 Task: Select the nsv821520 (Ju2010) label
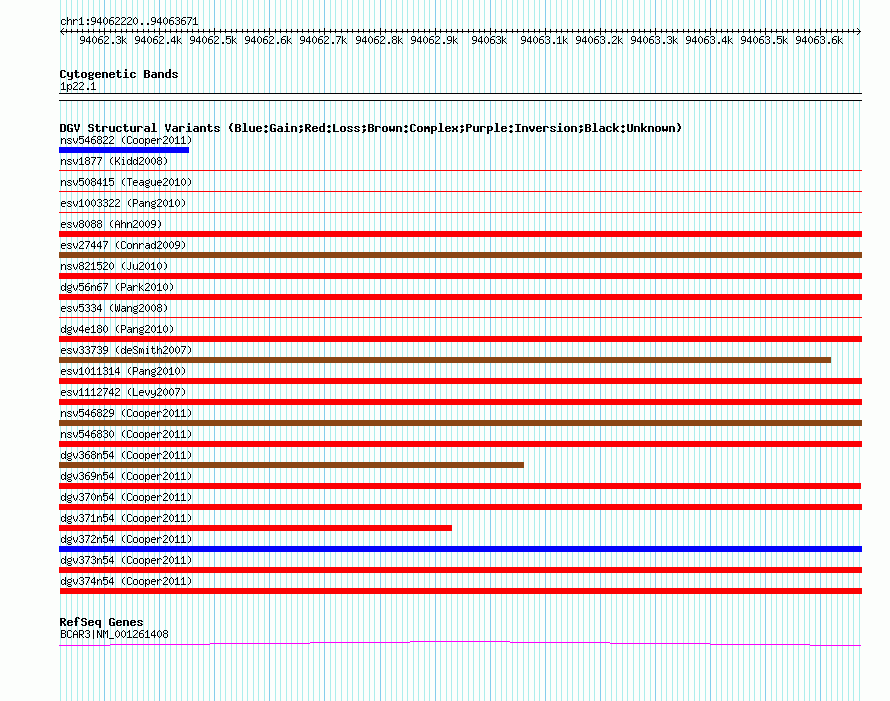click(114, 266)
